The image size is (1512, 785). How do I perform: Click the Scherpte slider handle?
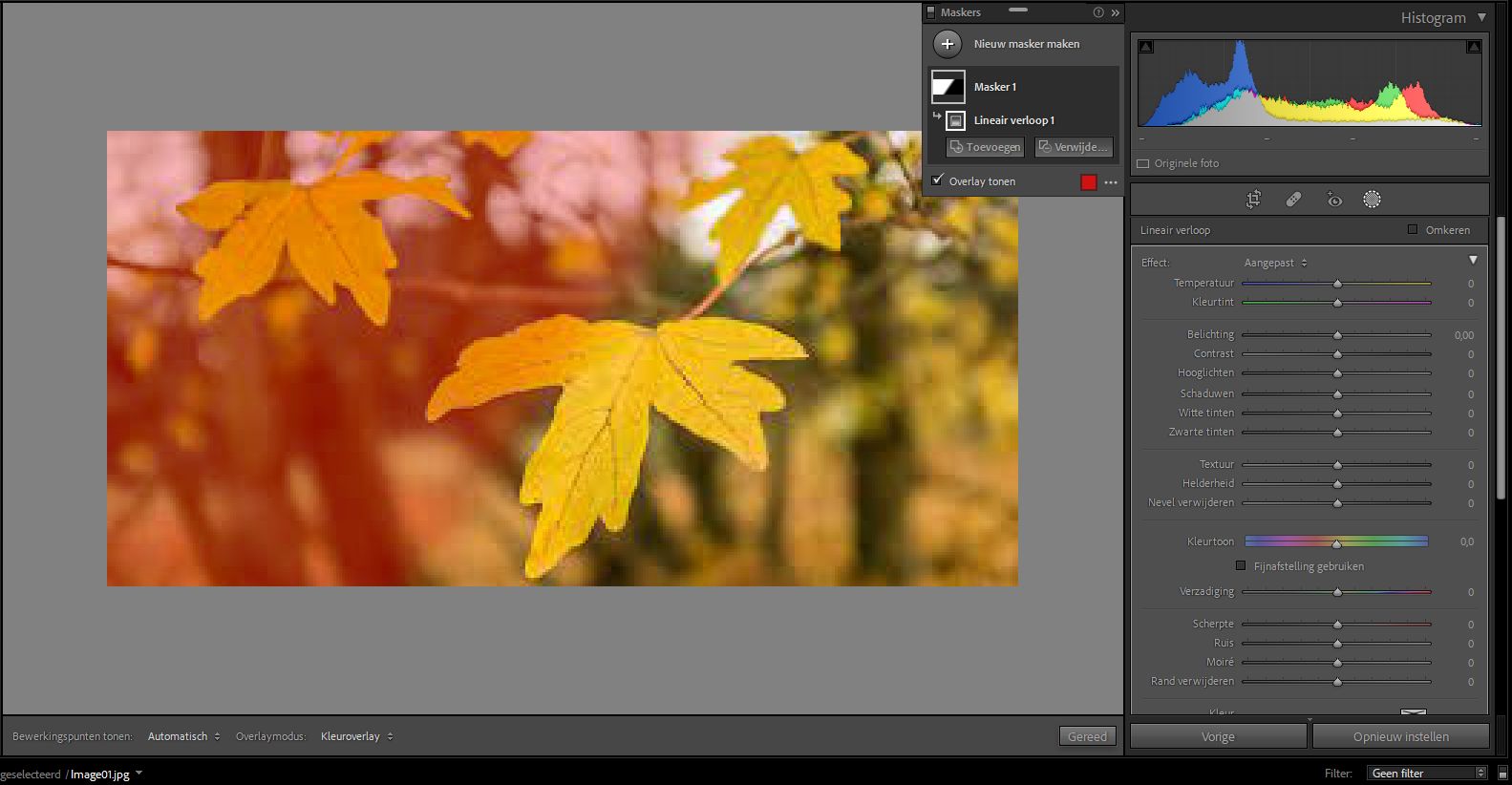click(x=1337, y=625)
